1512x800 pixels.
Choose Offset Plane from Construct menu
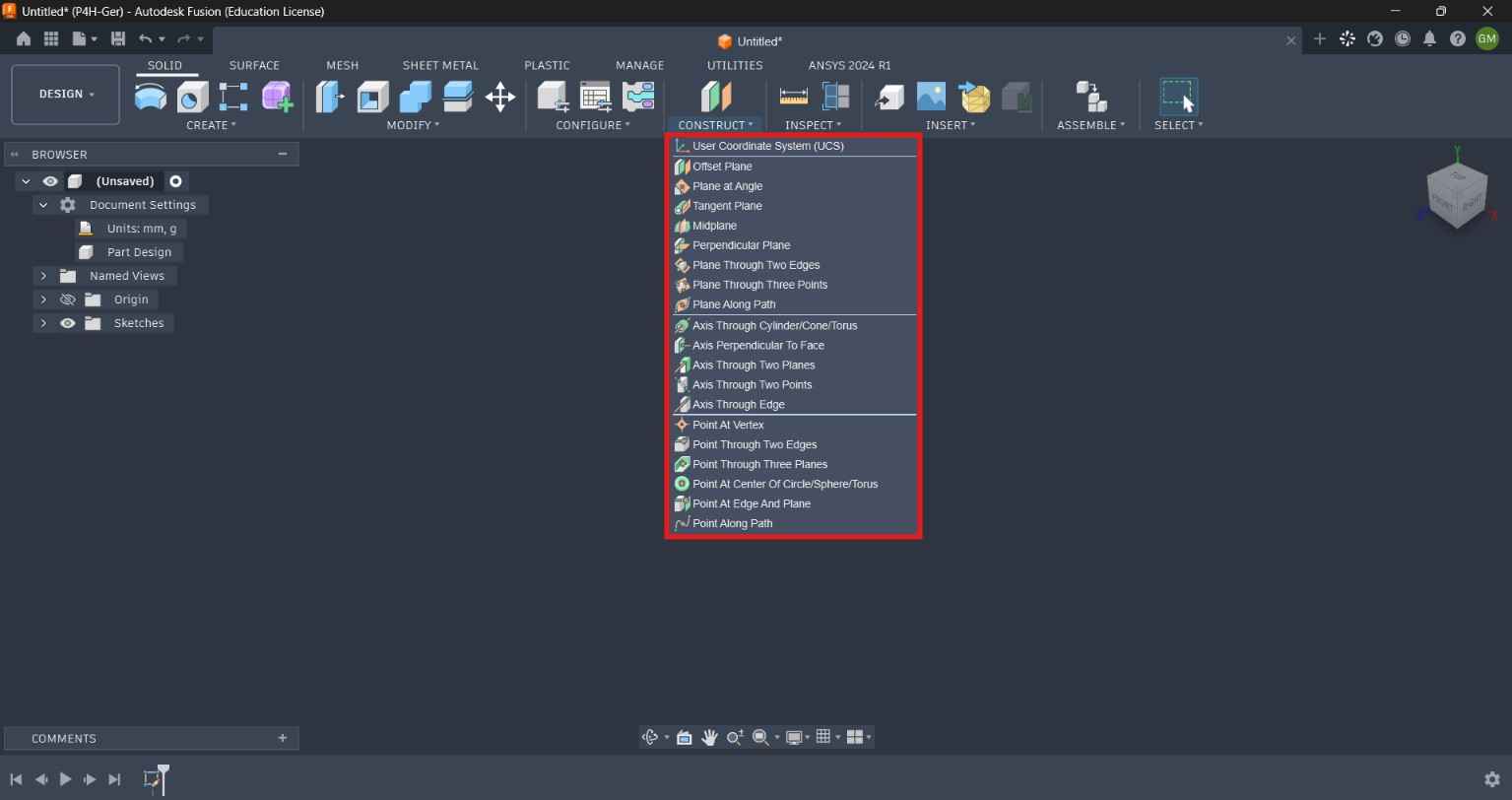794,167
